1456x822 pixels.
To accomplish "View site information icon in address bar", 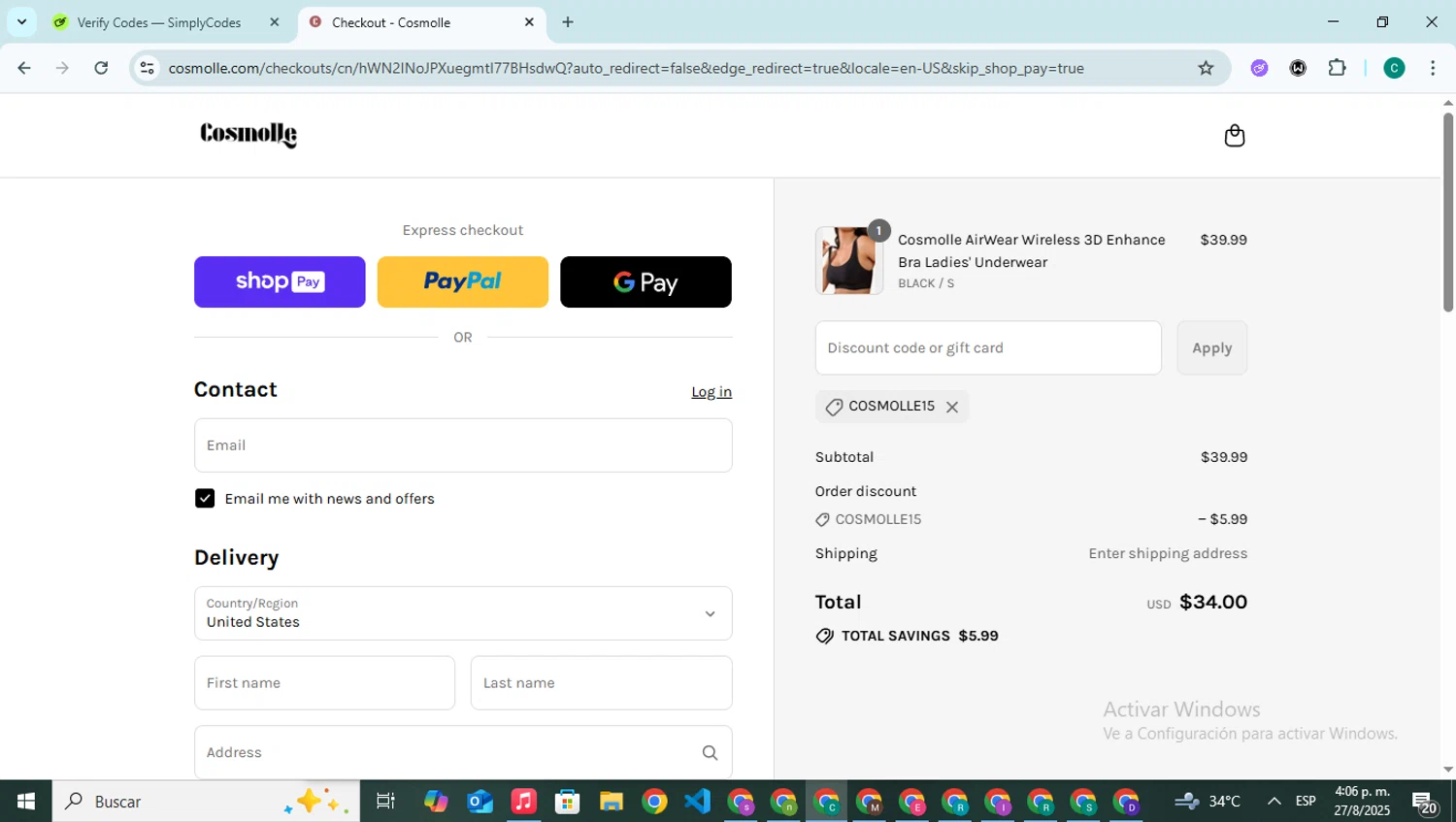I will click(x=148, y=68).
